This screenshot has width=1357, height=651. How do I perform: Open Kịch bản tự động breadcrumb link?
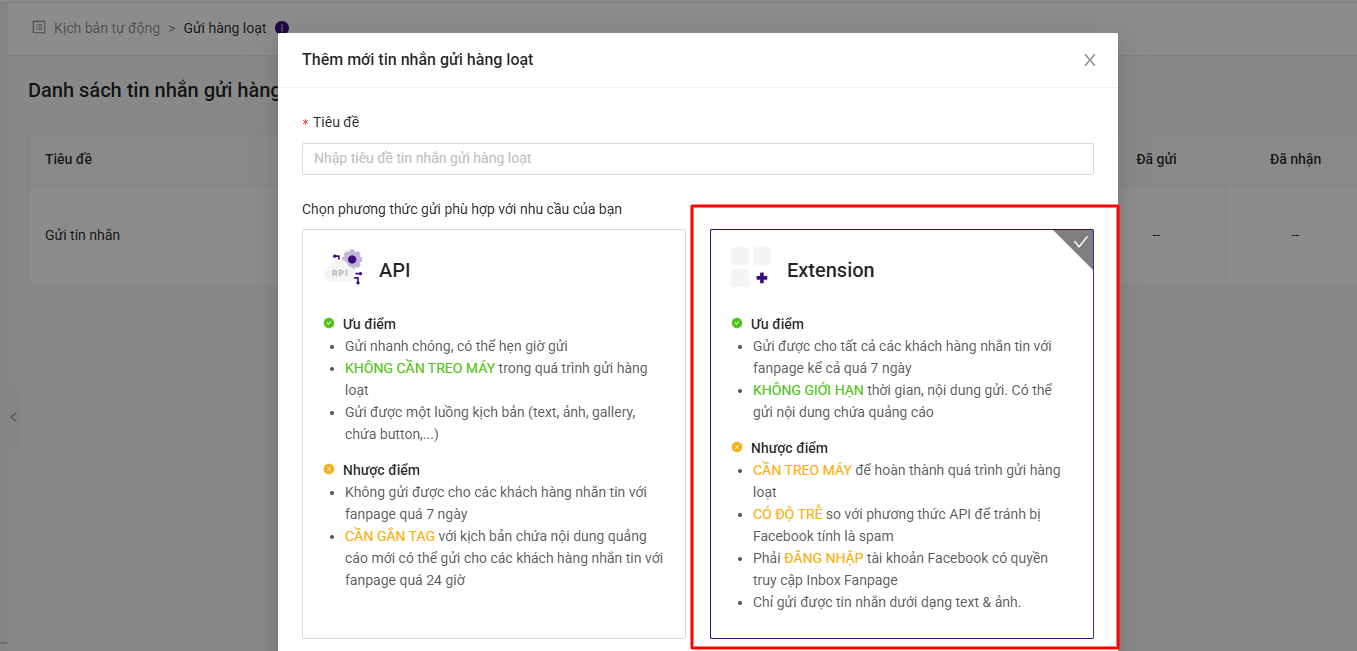[x=106, y=28]
